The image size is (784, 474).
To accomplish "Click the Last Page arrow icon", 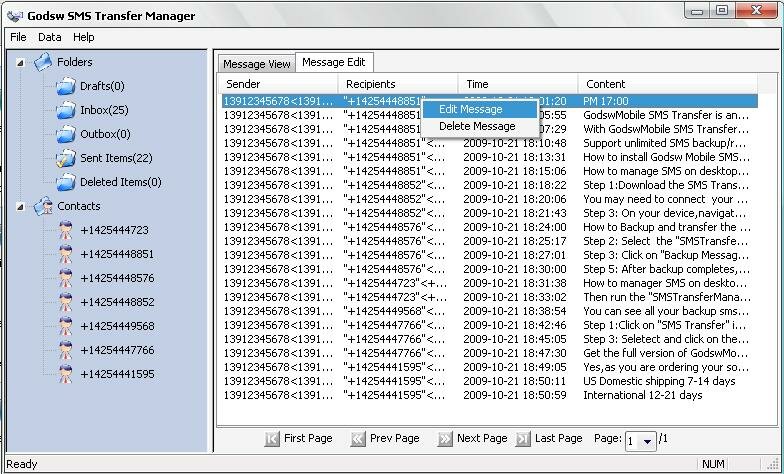I will pos(522,439).
